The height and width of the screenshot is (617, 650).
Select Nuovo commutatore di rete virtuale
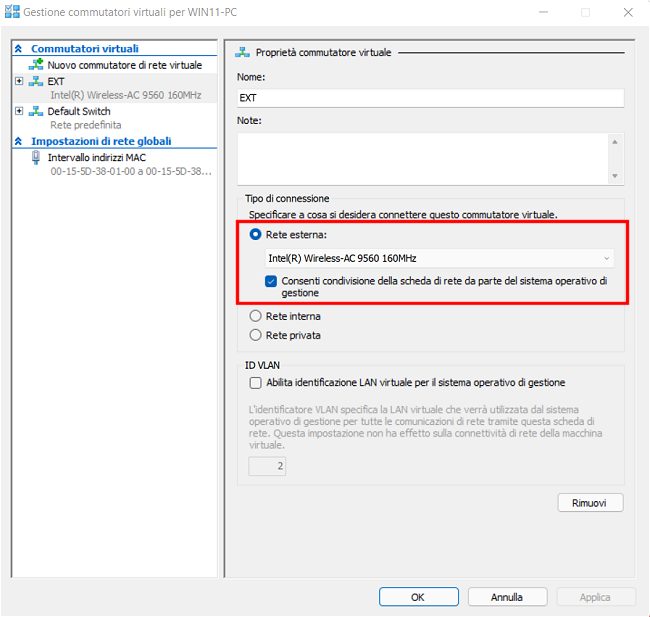pyautogui.click(x=124, y=65)
